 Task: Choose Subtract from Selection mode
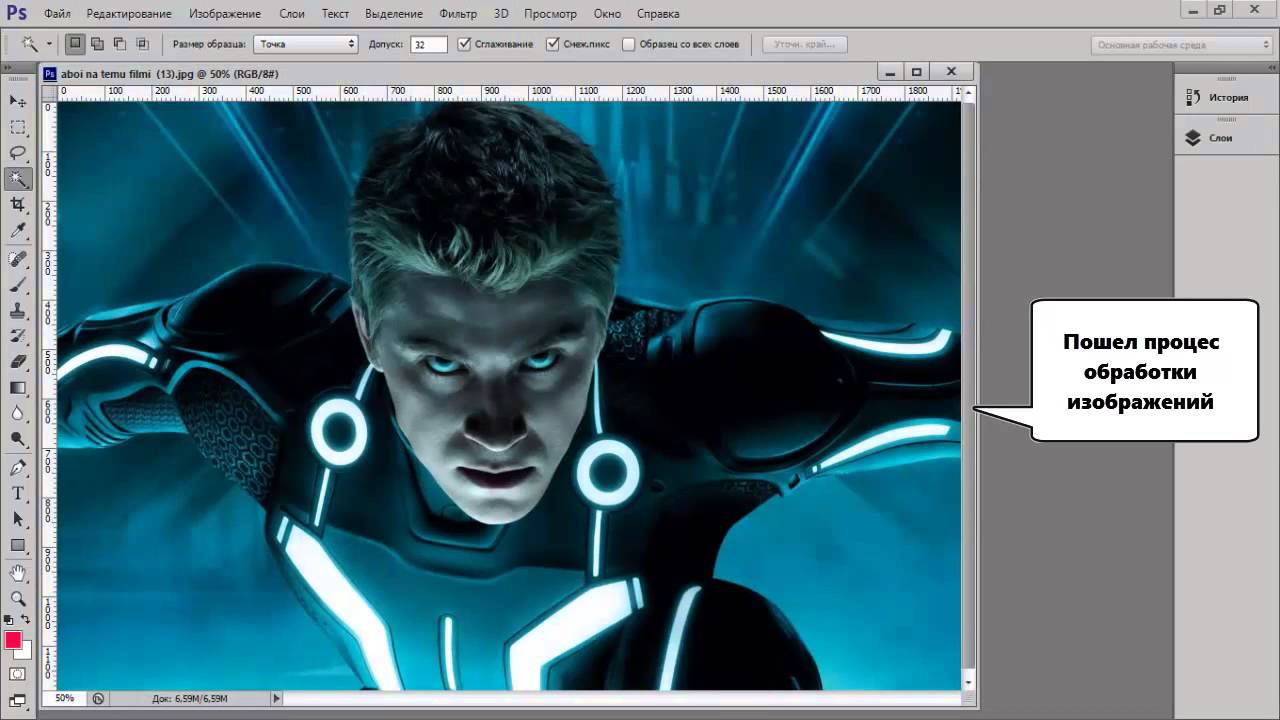pyautogui.click(x=120, y=44)
